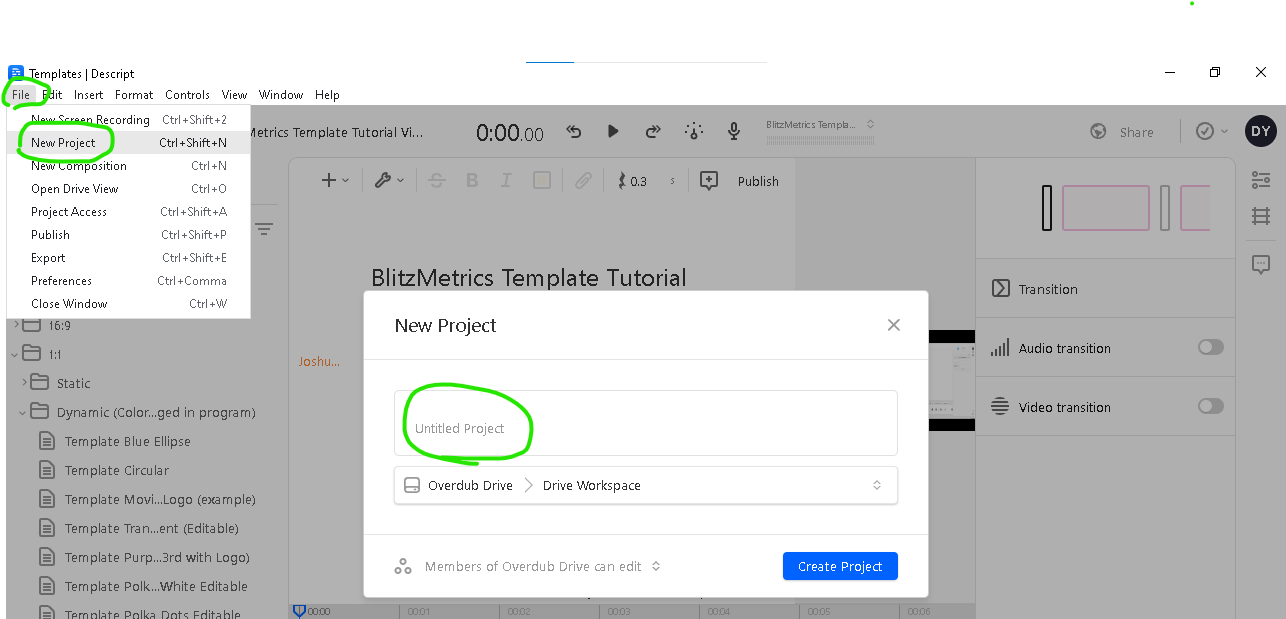1286x619 pixels.
Task: Click the globe icon next to Share
Action: (1098, 132)
